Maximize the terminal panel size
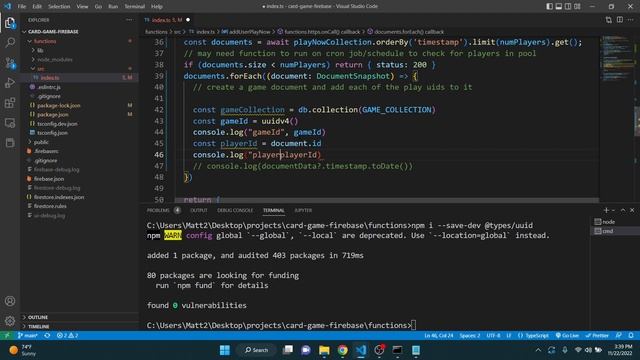Image resolution: width=640 pixels, height=360 pixels. point(623,210)
